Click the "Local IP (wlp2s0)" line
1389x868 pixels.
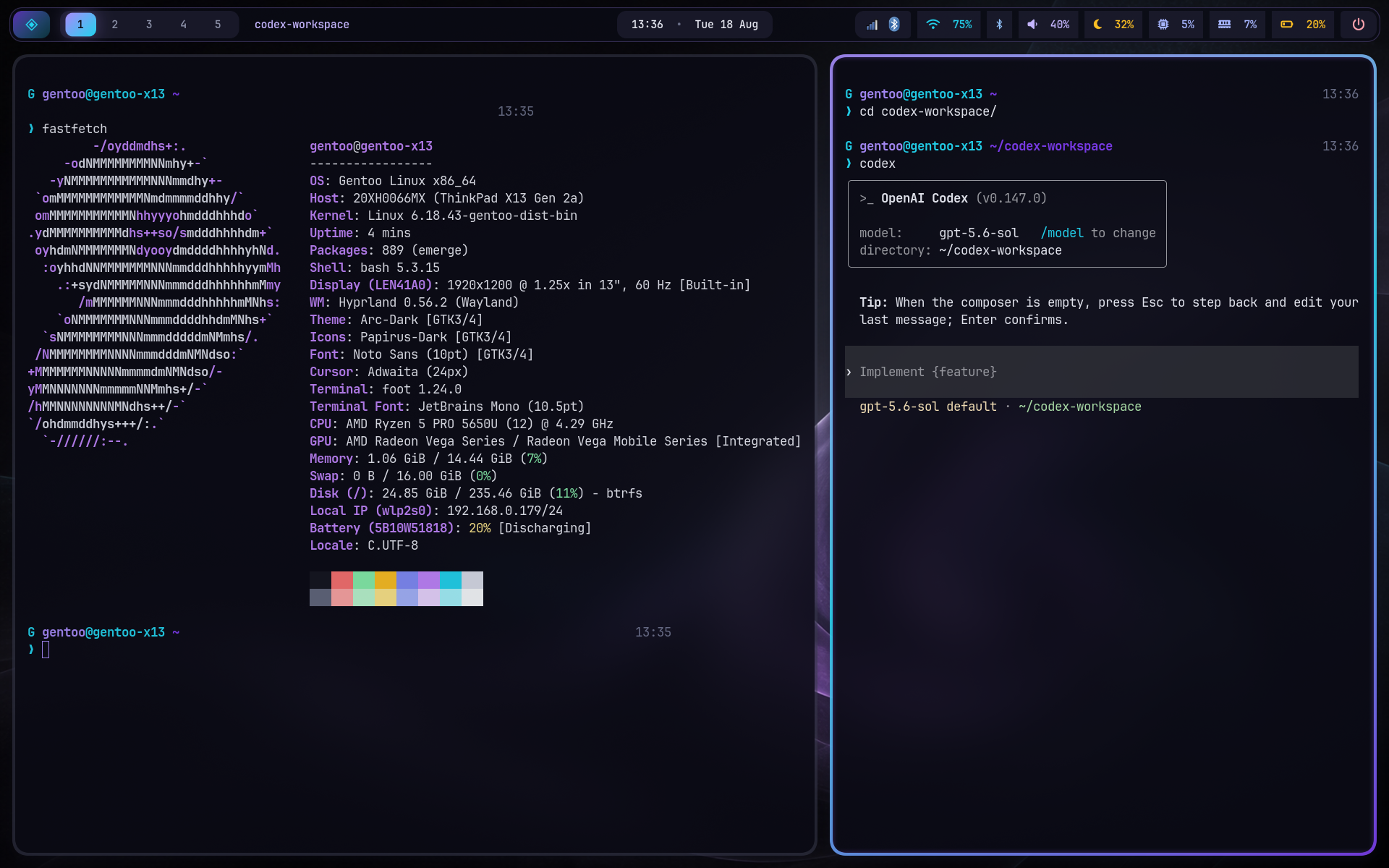(x=436, y=511)
